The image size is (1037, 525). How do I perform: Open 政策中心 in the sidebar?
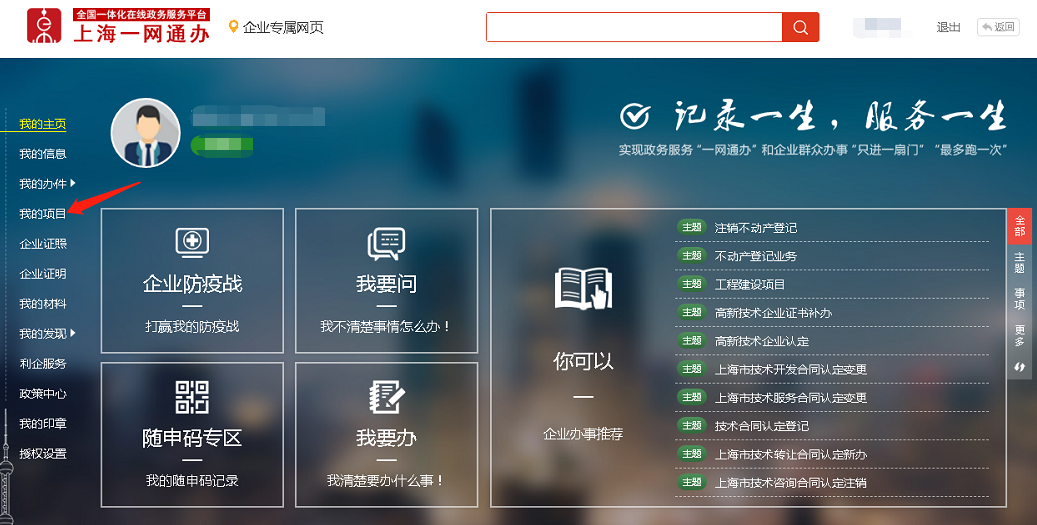(43, 394)
